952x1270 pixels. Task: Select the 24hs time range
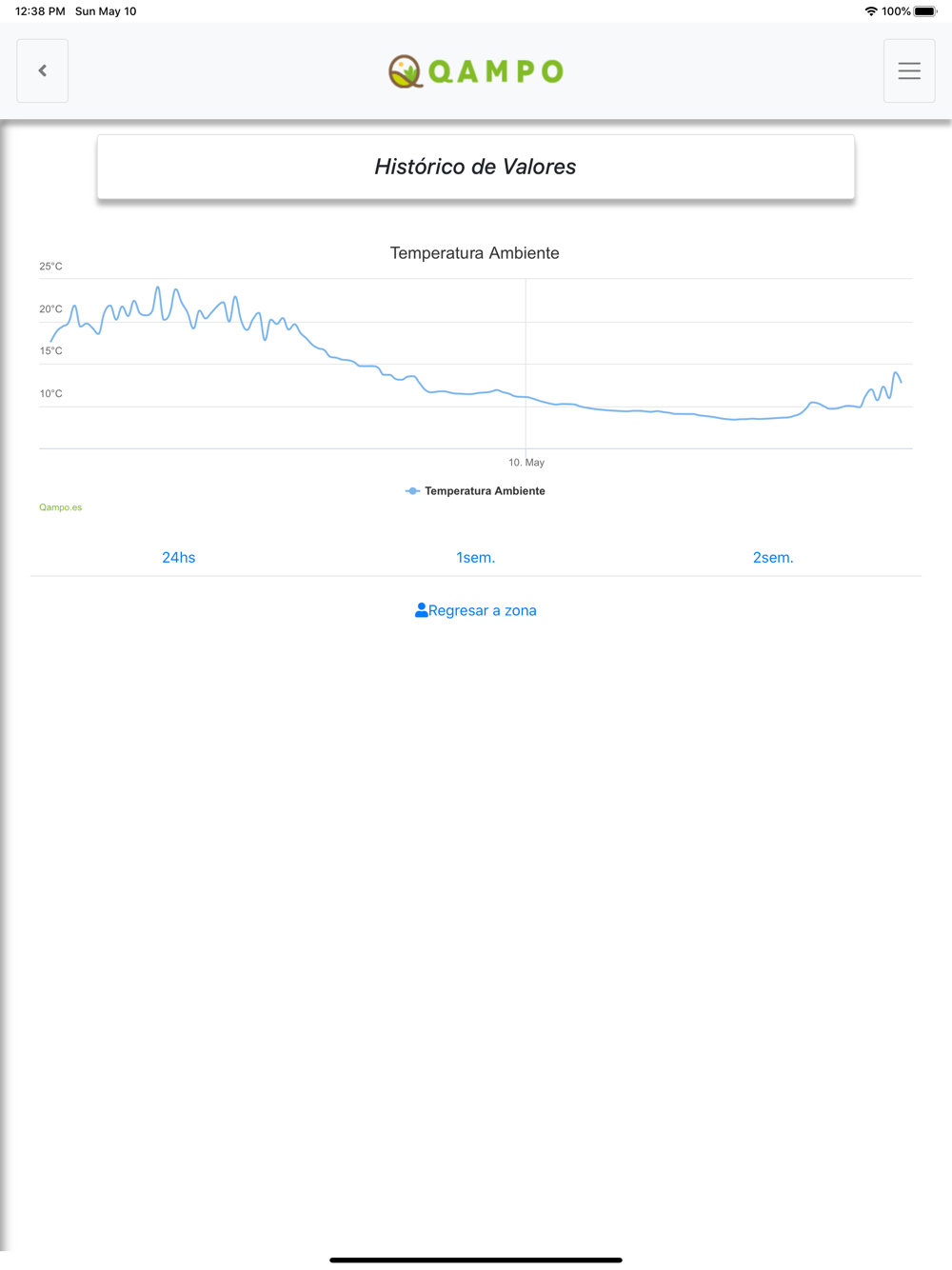tap(179, 558)
